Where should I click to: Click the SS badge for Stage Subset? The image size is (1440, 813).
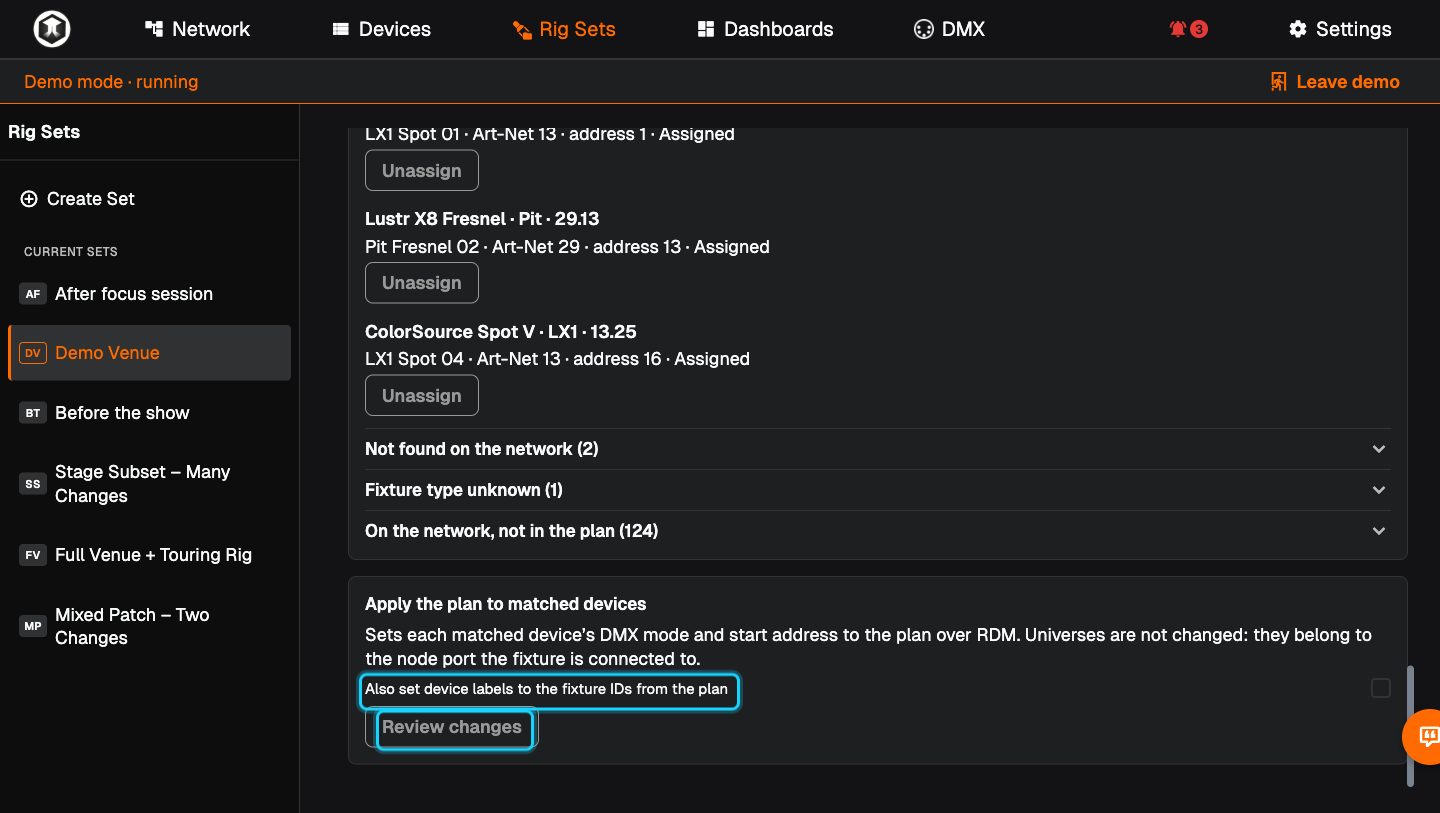point(33,484)
